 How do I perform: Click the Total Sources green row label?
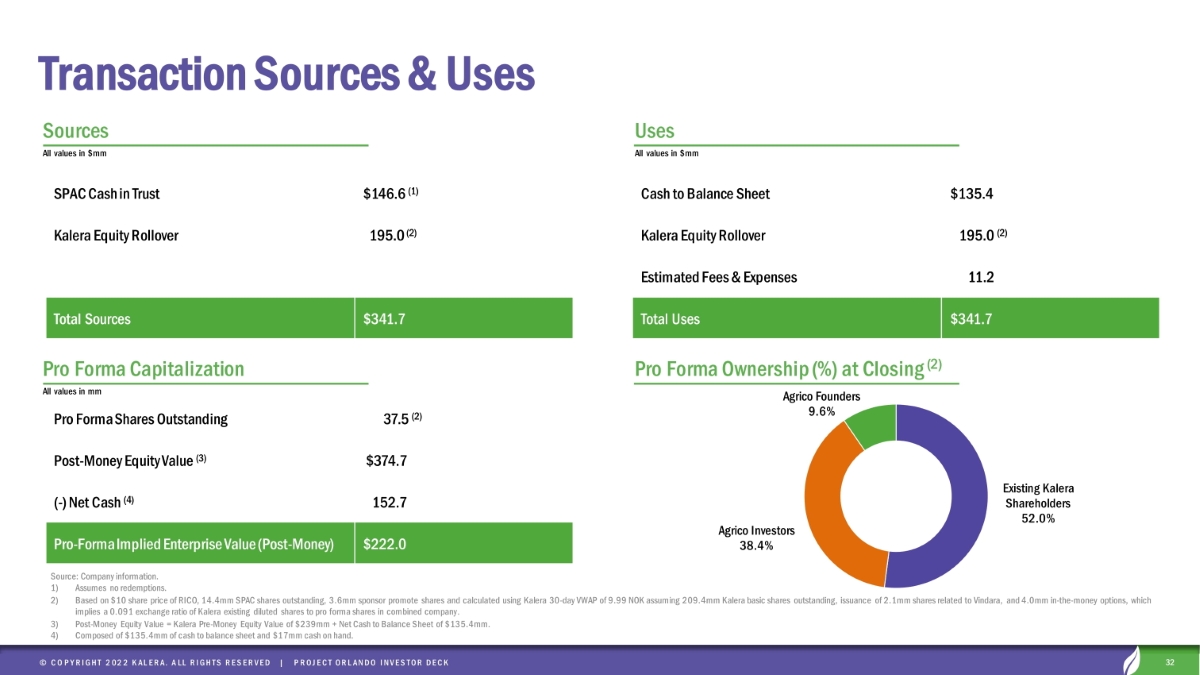tap(91, 320)
